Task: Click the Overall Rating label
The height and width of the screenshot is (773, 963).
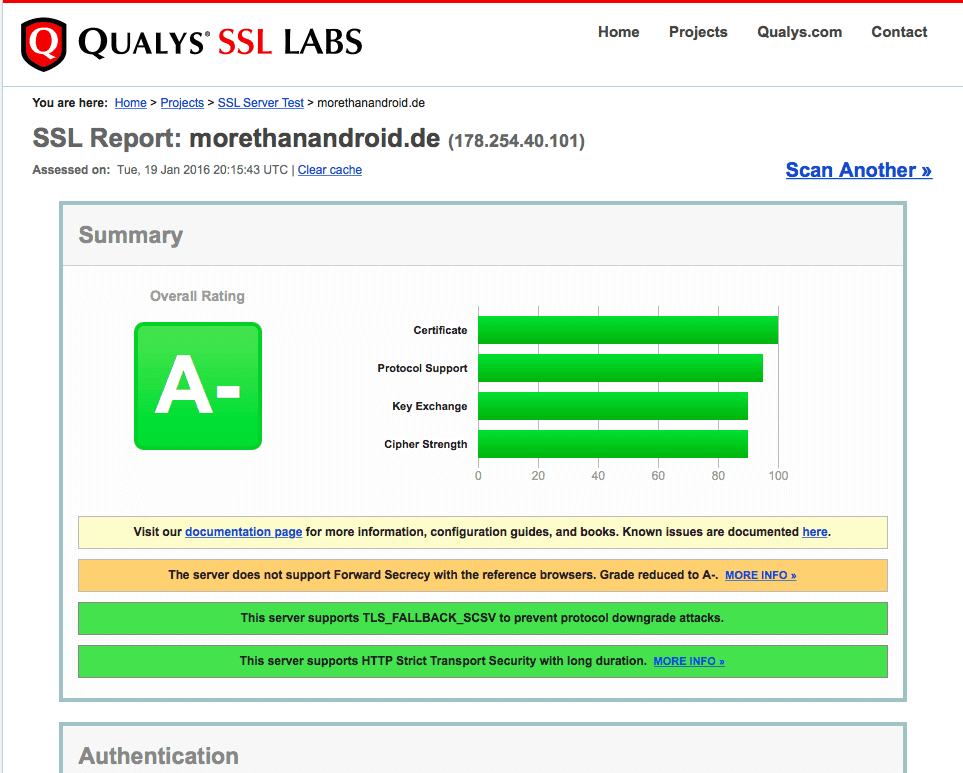Action: (x=197, y=296)
